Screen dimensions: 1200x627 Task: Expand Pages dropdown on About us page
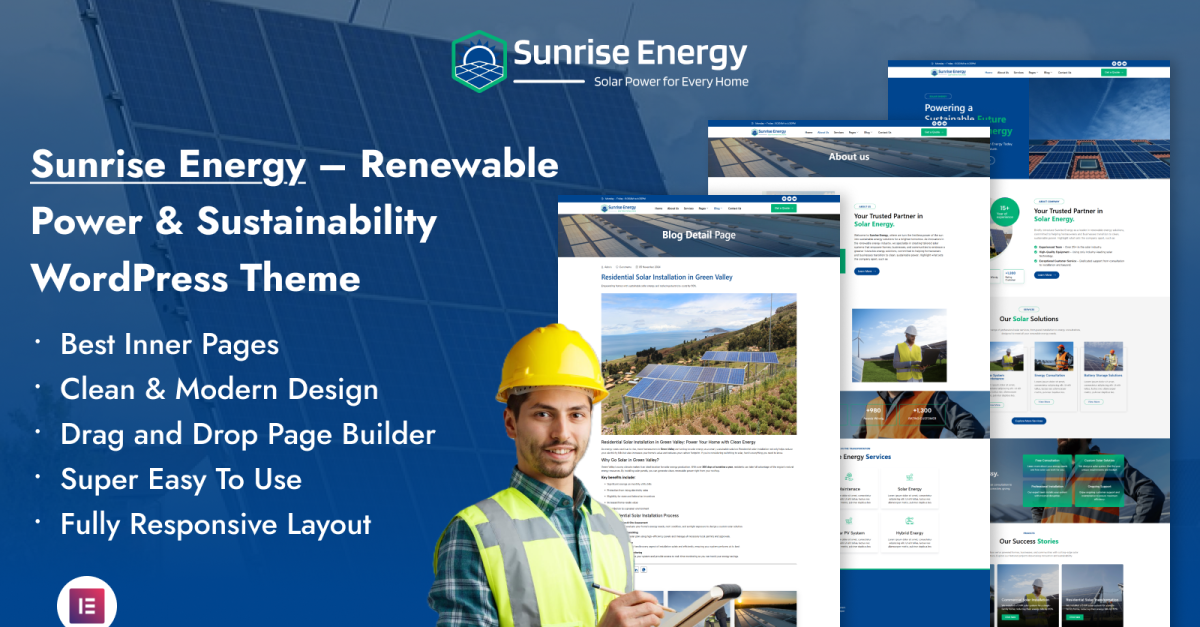point(853,132)
